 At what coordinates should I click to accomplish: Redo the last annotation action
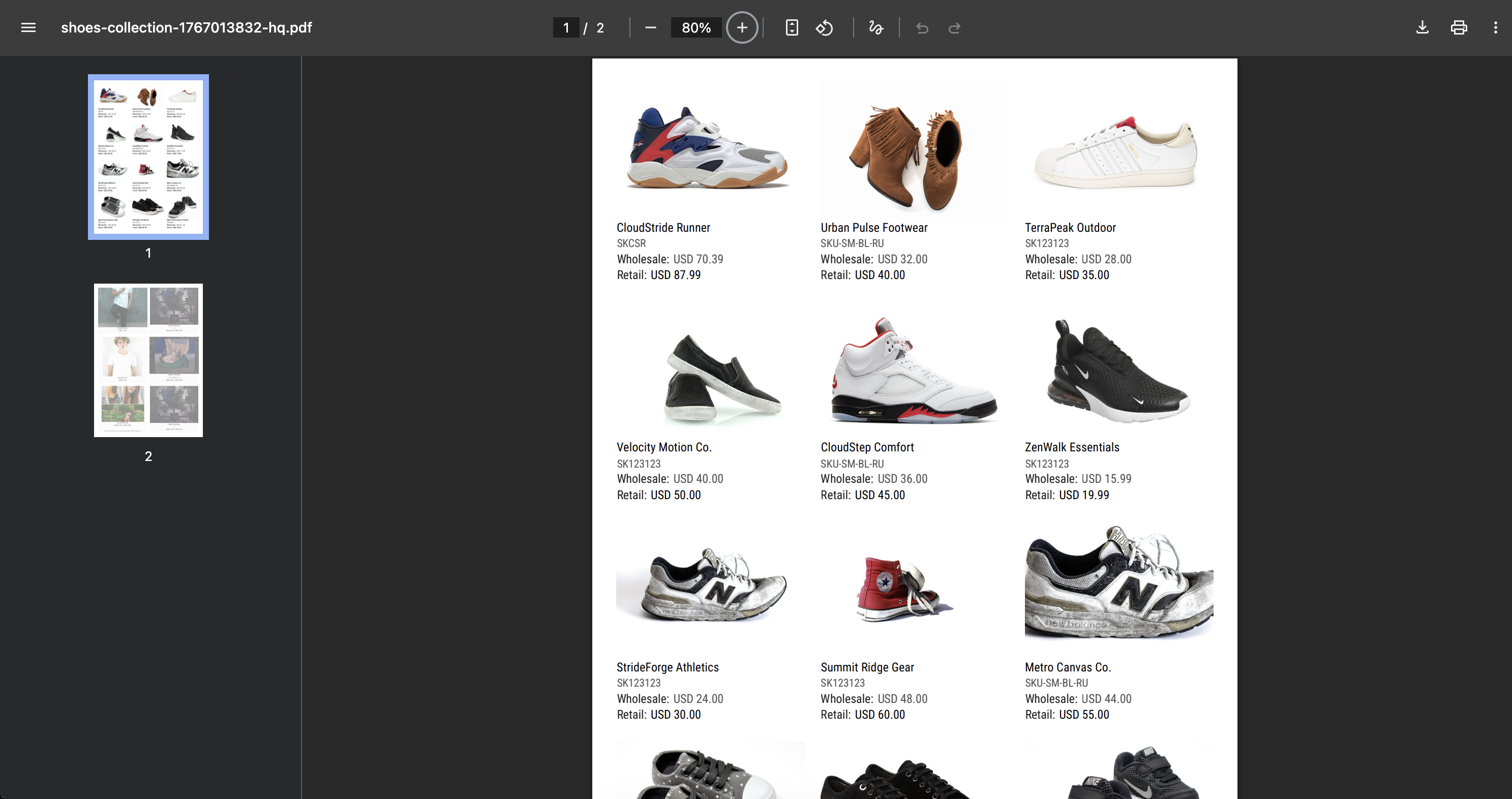(954, 27)
